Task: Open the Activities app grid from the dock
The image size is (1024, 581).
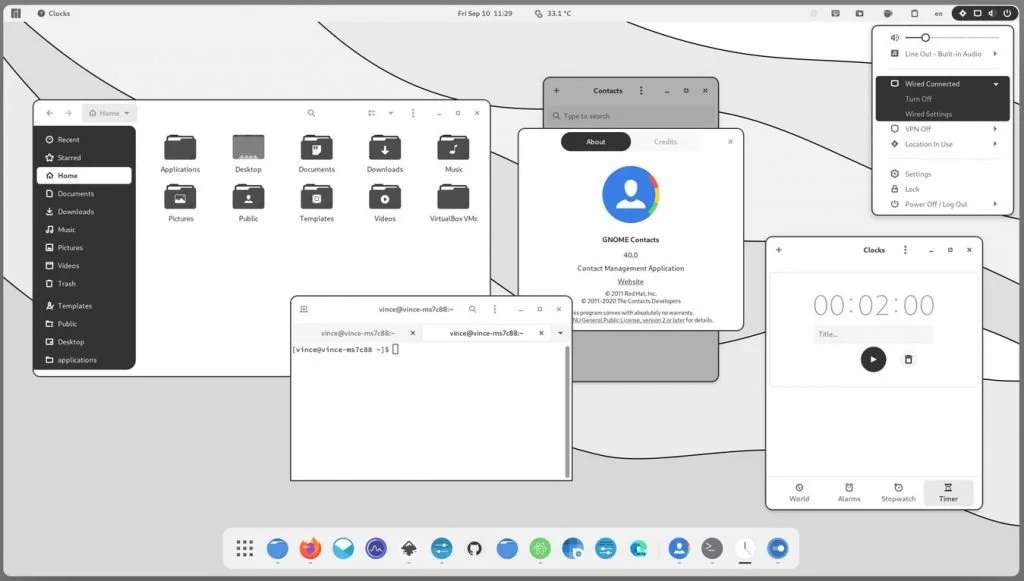Action: tap(244, 548)
